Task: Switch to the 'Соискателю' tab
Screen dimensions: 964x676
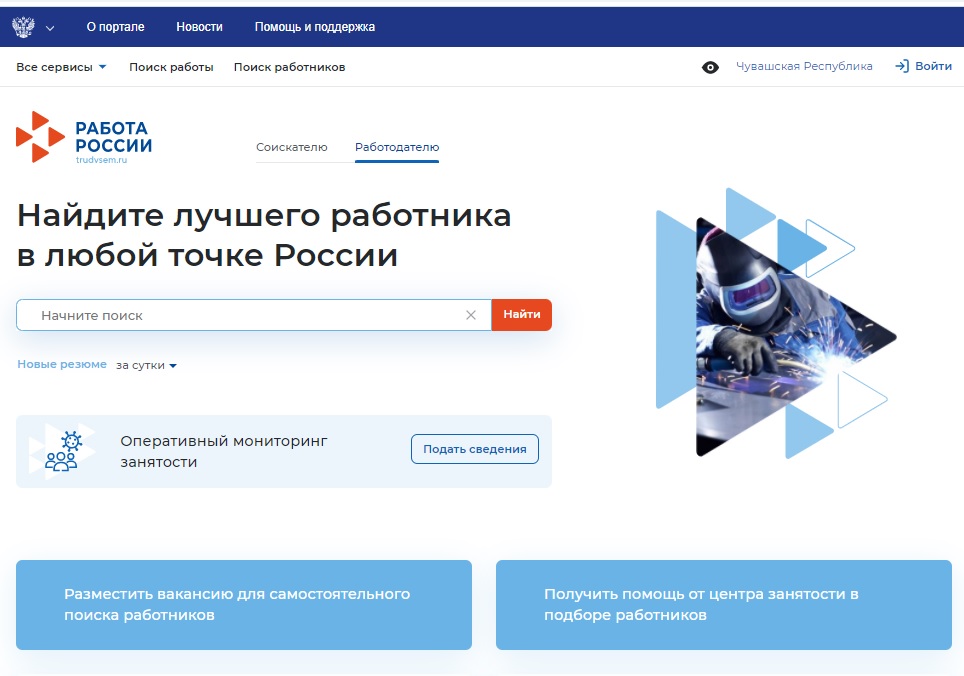Action: [x=291, y=147]
